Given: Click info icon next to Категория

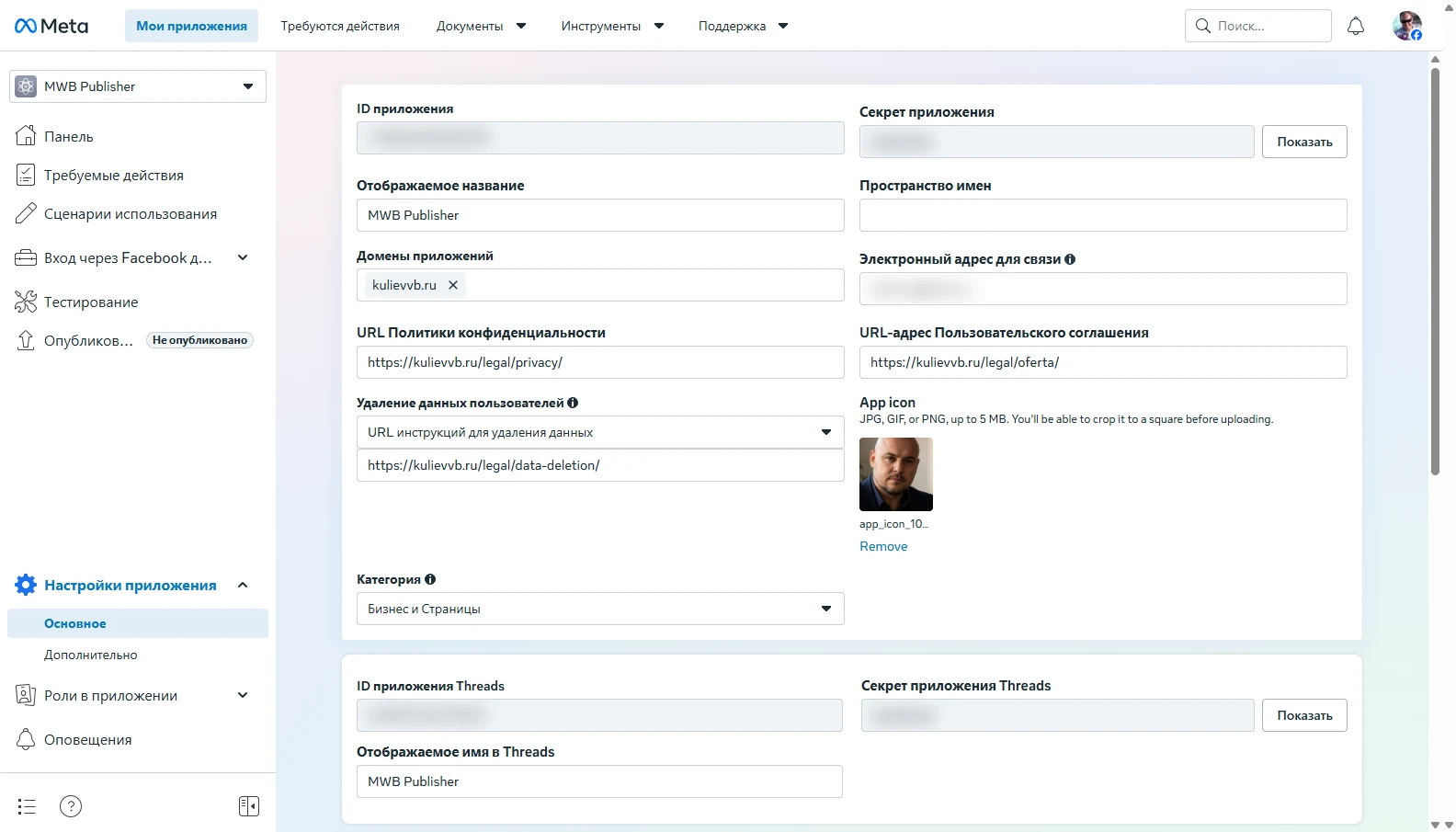Looking at the screenshot, I should click(x=430, y=579).
